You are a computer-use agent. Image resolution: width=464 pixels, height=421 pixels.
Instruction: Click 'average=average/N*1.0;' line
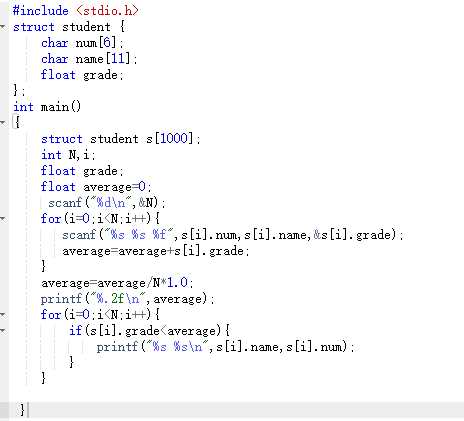pos(117,283)
